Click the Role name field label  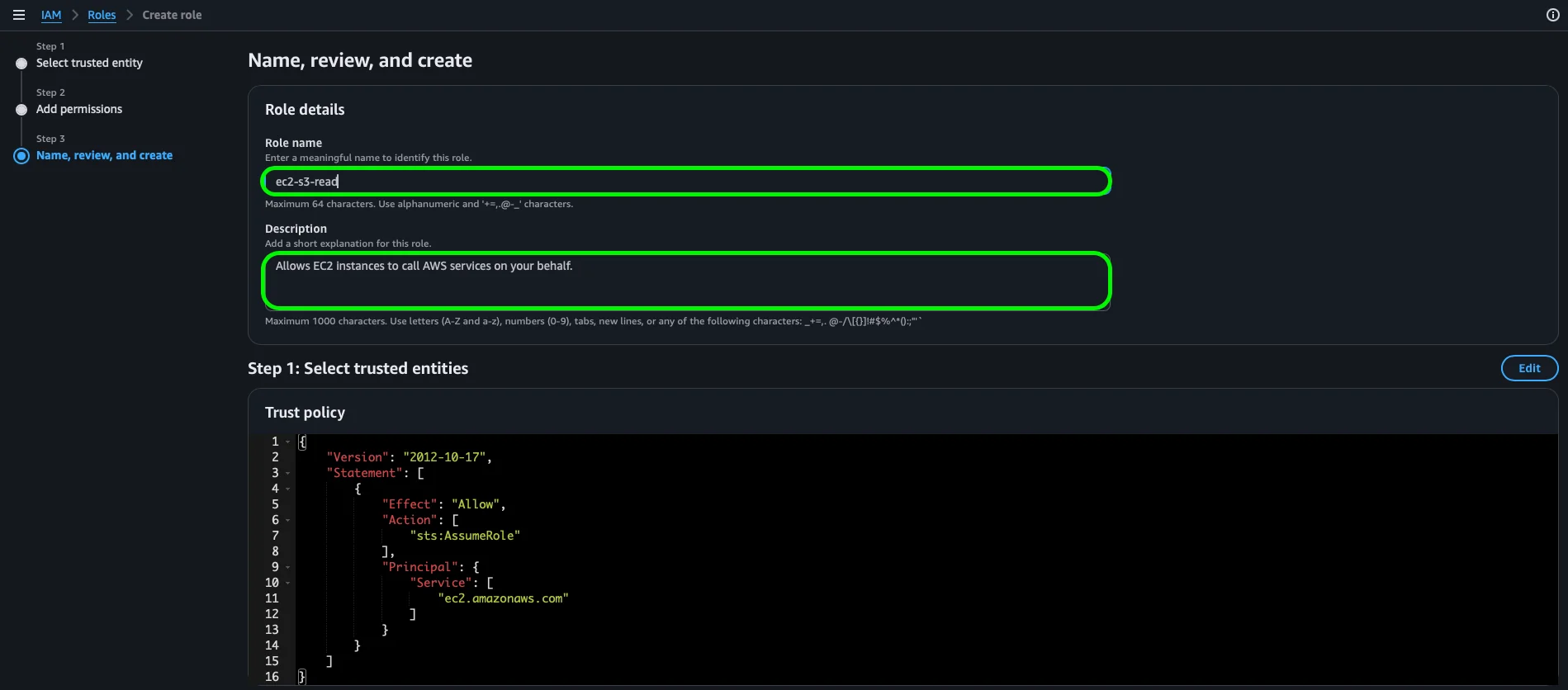(293, 143)
